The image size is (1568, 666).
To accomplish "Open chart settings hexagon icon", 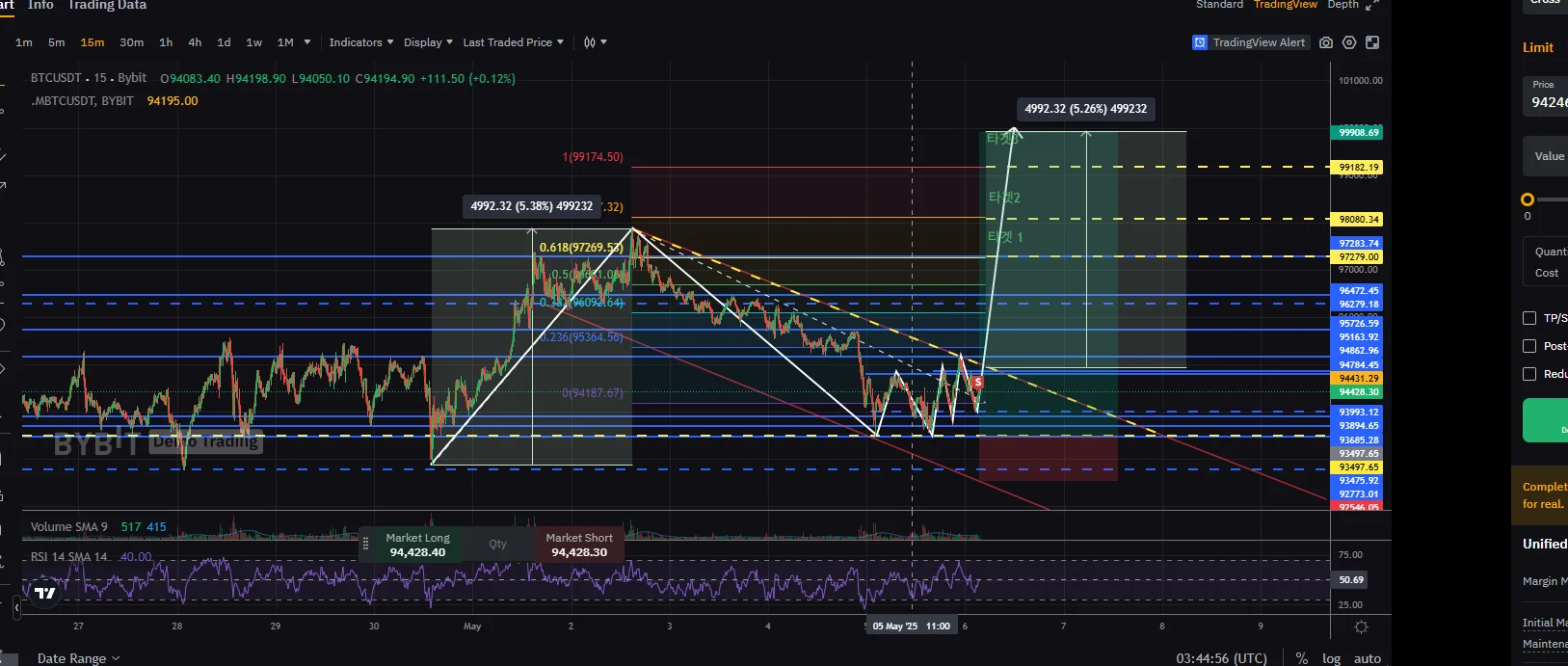I will click(1349, 42).
